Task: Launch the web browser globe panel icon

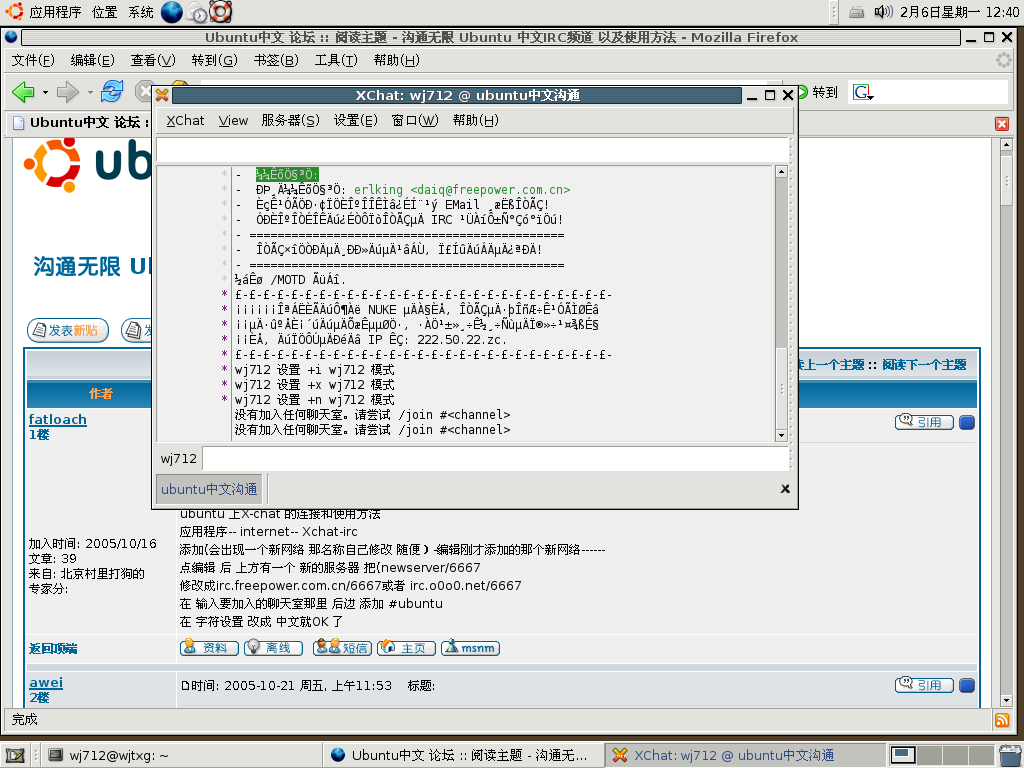Action: pyautogui.click(x=172, y=12)
